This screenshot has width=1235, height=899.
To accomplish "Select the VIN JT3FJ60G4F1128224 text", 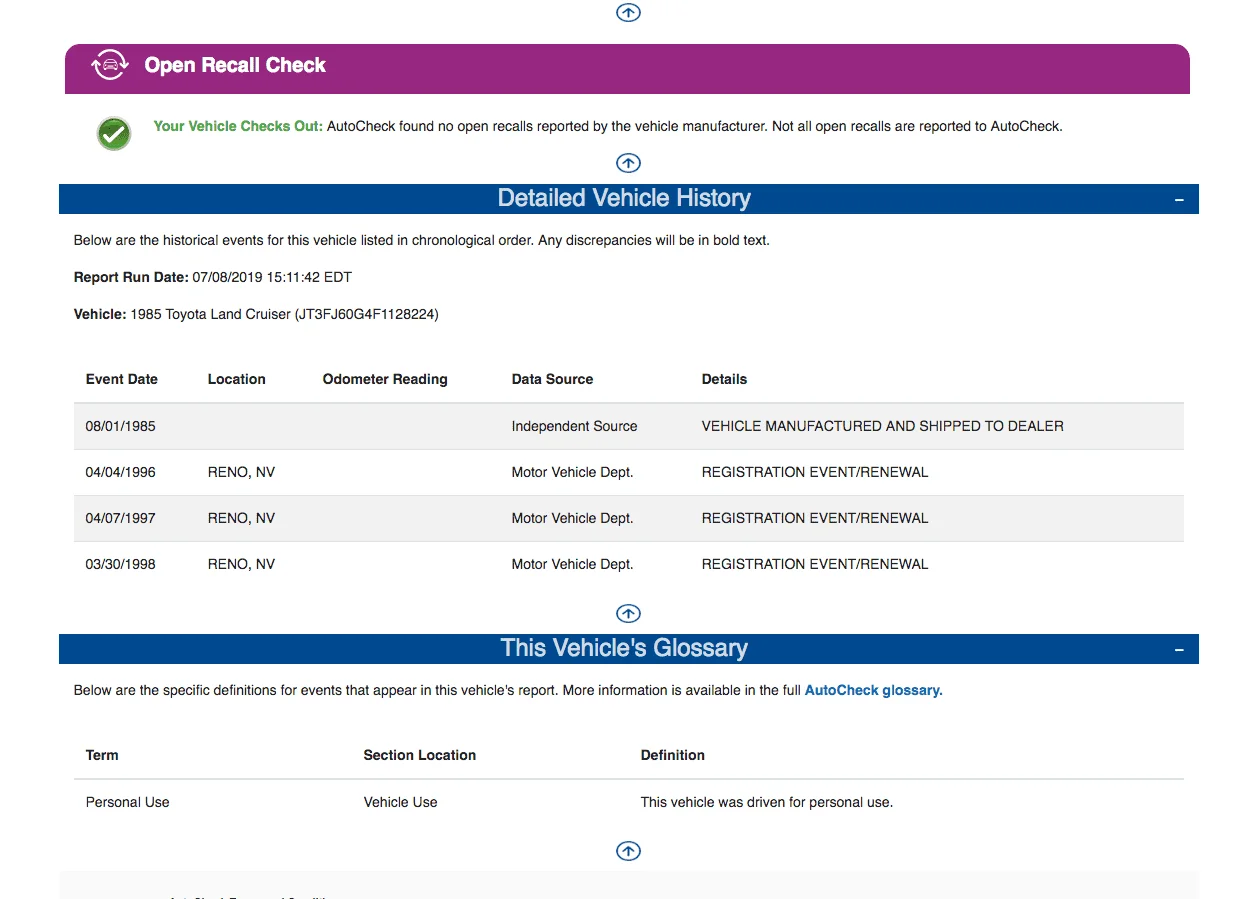I will pyautogui.click(x=366, y=314).
